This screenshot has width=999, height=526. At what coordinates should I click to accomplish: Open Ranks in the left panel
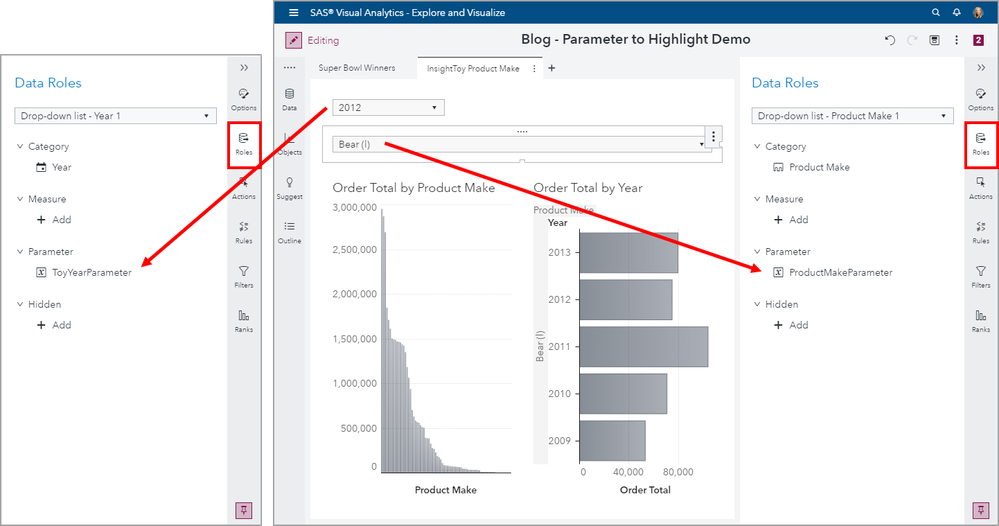coord(243,322)
